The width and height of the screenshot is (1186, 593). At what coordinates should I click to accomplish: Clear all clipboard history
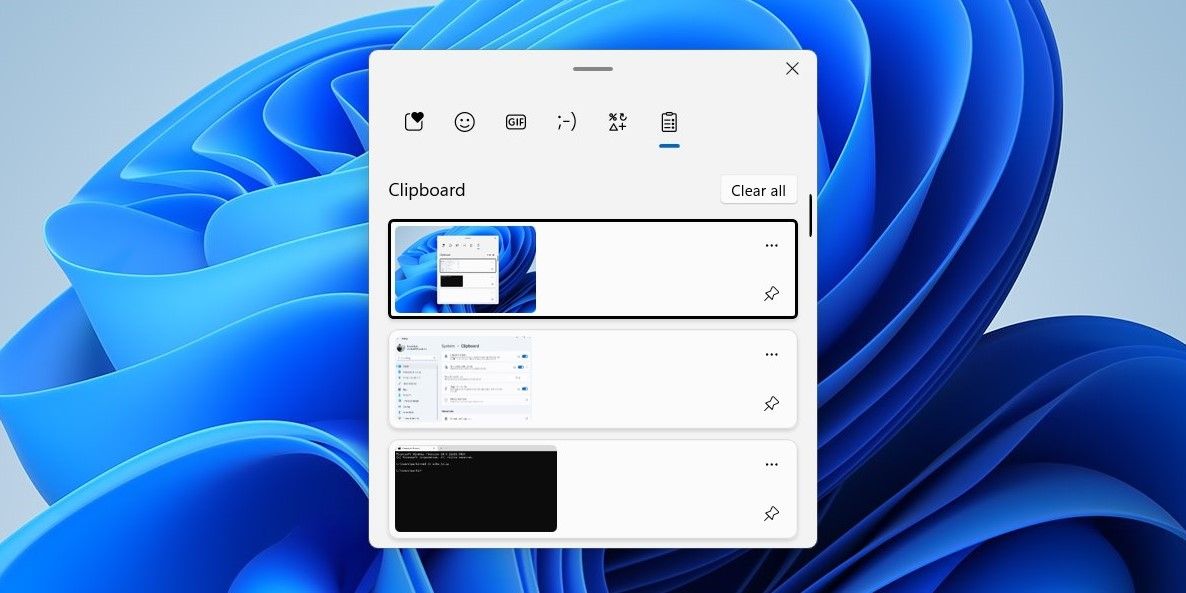[x=758, y=189]
